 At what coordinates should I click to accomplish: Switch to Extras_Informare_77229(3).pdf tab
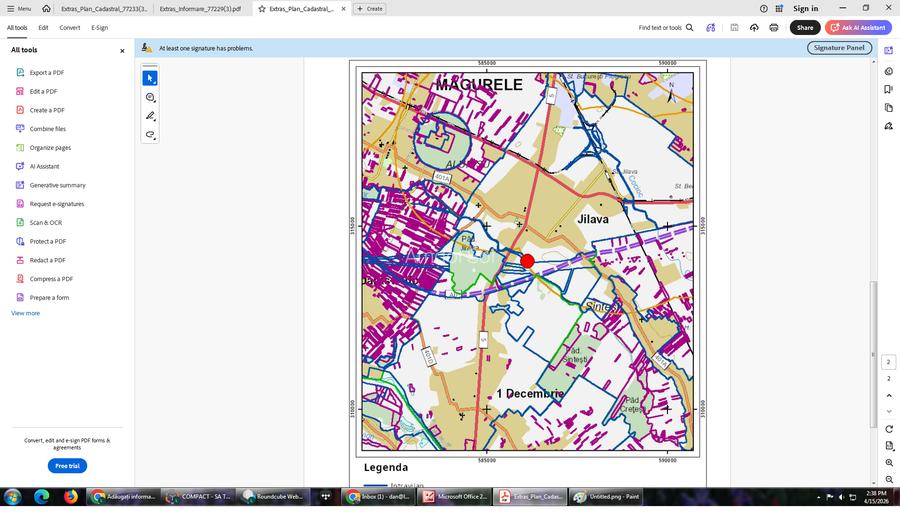tap(200, 8)
